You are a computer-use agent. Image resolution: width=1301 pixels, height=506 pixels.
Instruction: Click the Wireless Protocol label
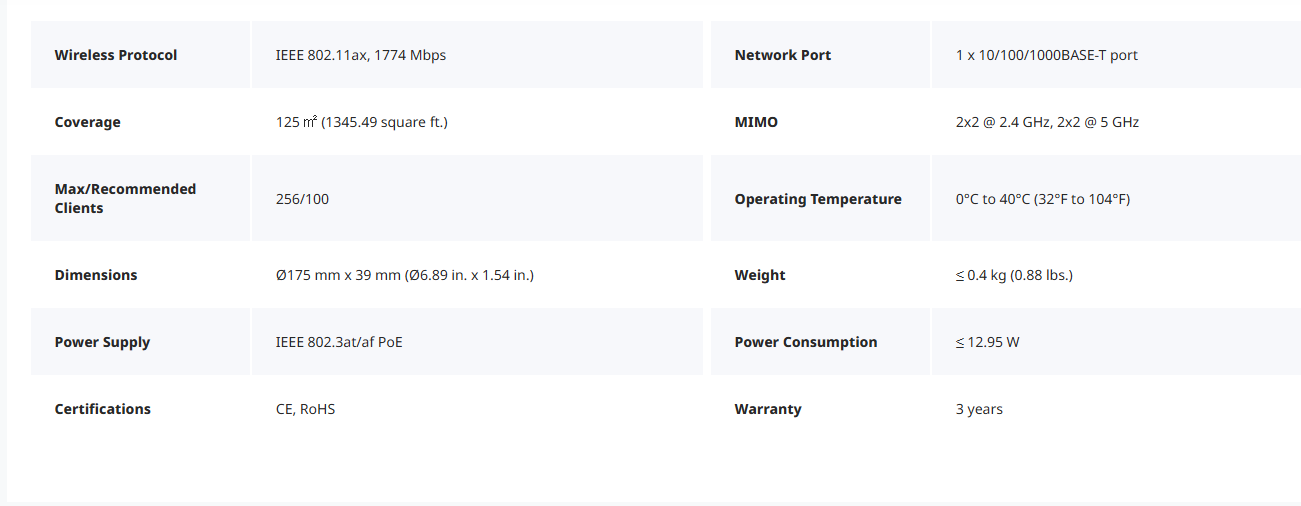pos(116,55)
